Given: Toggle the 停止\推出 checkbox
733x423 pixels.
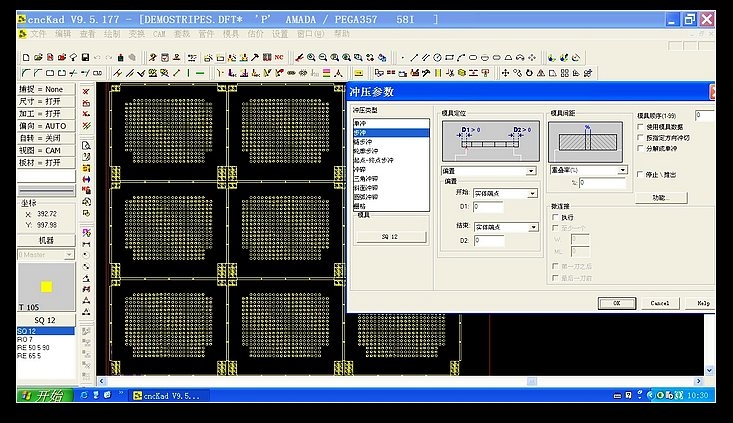Looking at the screenshot, I should pyautogui.click(x=640, y=174).
